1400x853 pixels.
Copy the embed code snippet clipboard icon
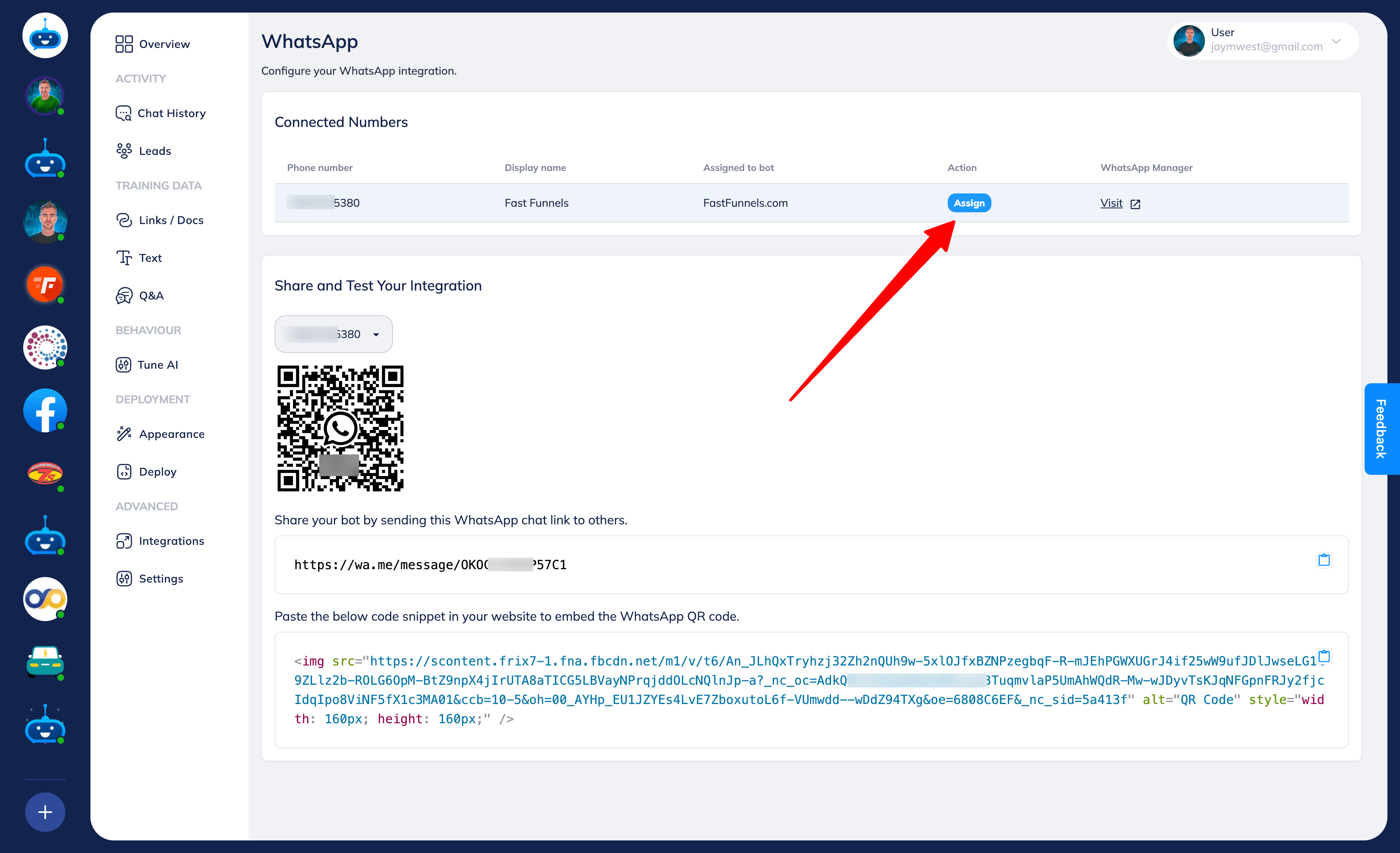click(1324, 655)
